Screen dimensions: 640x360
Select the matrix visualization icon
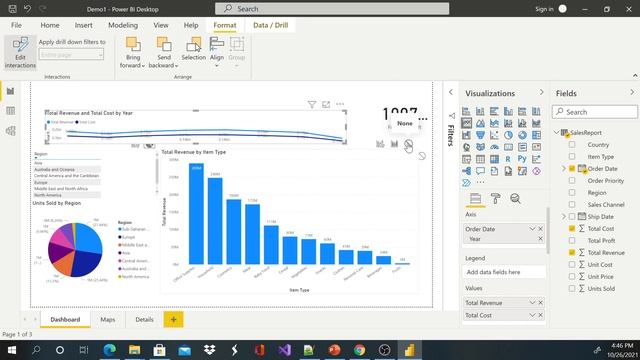[x=494, y=159]
